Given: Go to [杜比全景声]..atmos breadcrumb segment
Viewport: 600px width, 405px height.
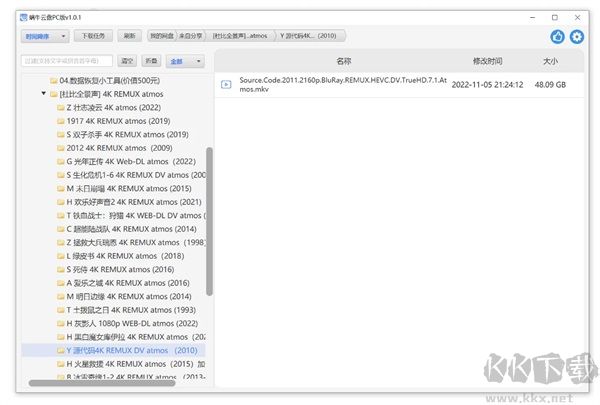Looking at the screenshot, I should (x=240, y=36).
